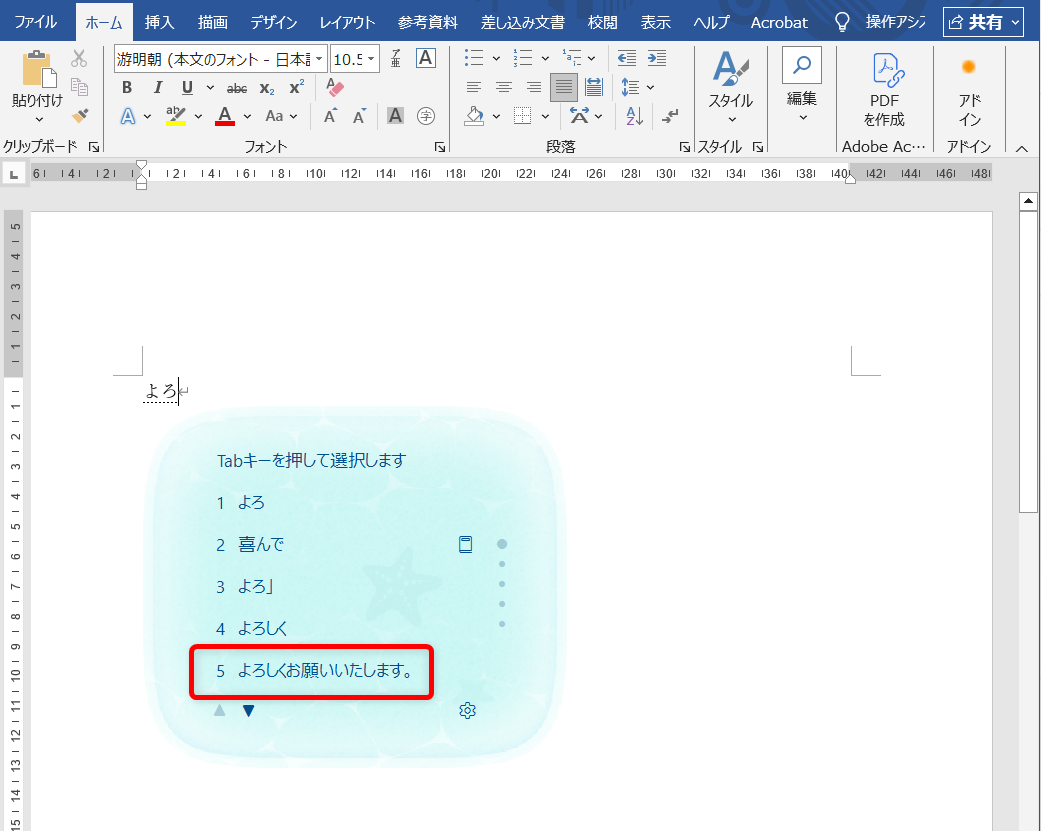The width and height of the screenshot is (1041, 831).
Task: Expand the Paragraph (段落) dialog launcher
Action: [x=684, y=147]
